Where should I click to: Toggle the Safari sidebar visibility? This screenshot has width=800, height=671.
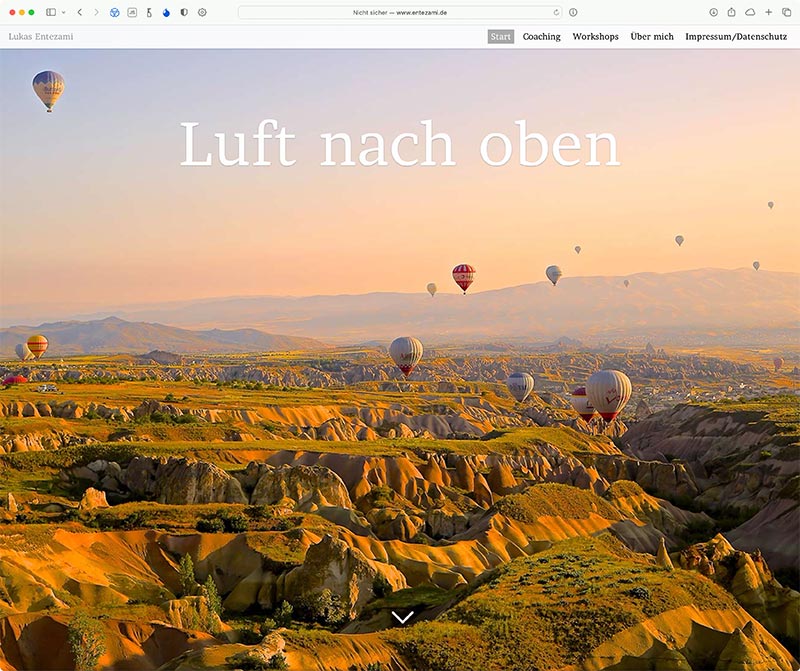[x=50, y=12]
